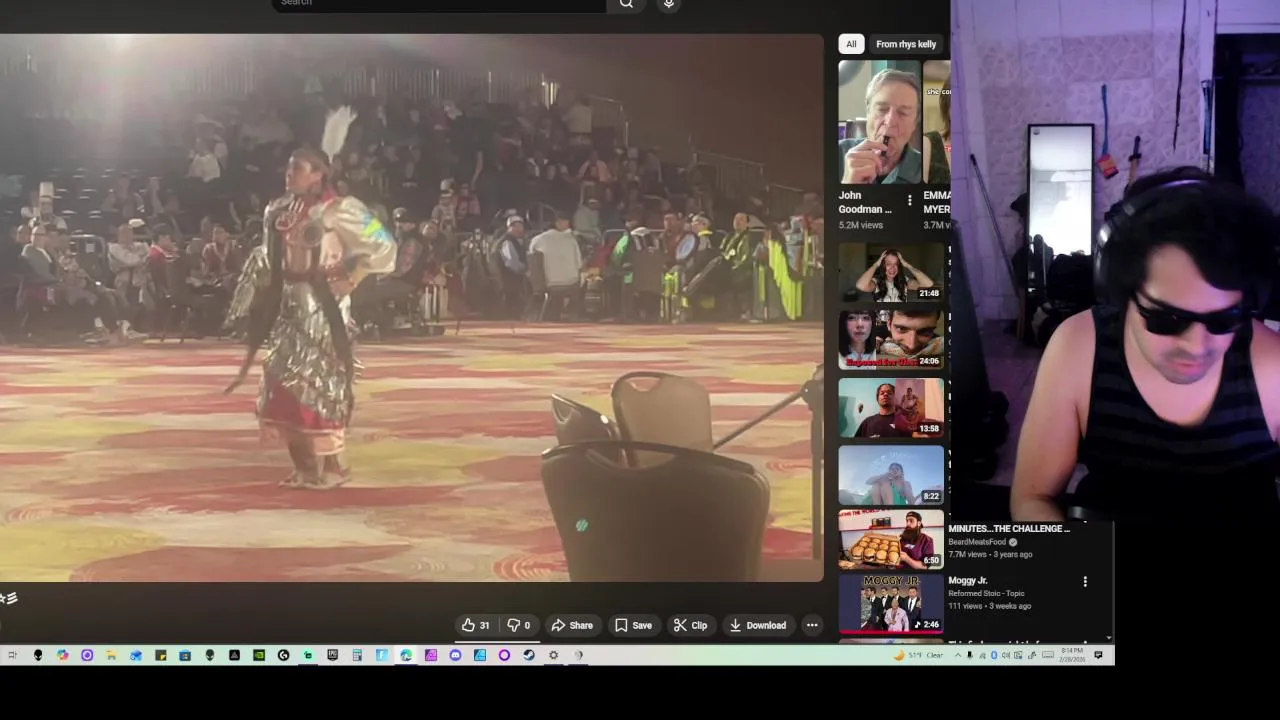
Task: Open the BeardMeatsFood 6:50 burger thumbnail
Action: tap(891, 539)
